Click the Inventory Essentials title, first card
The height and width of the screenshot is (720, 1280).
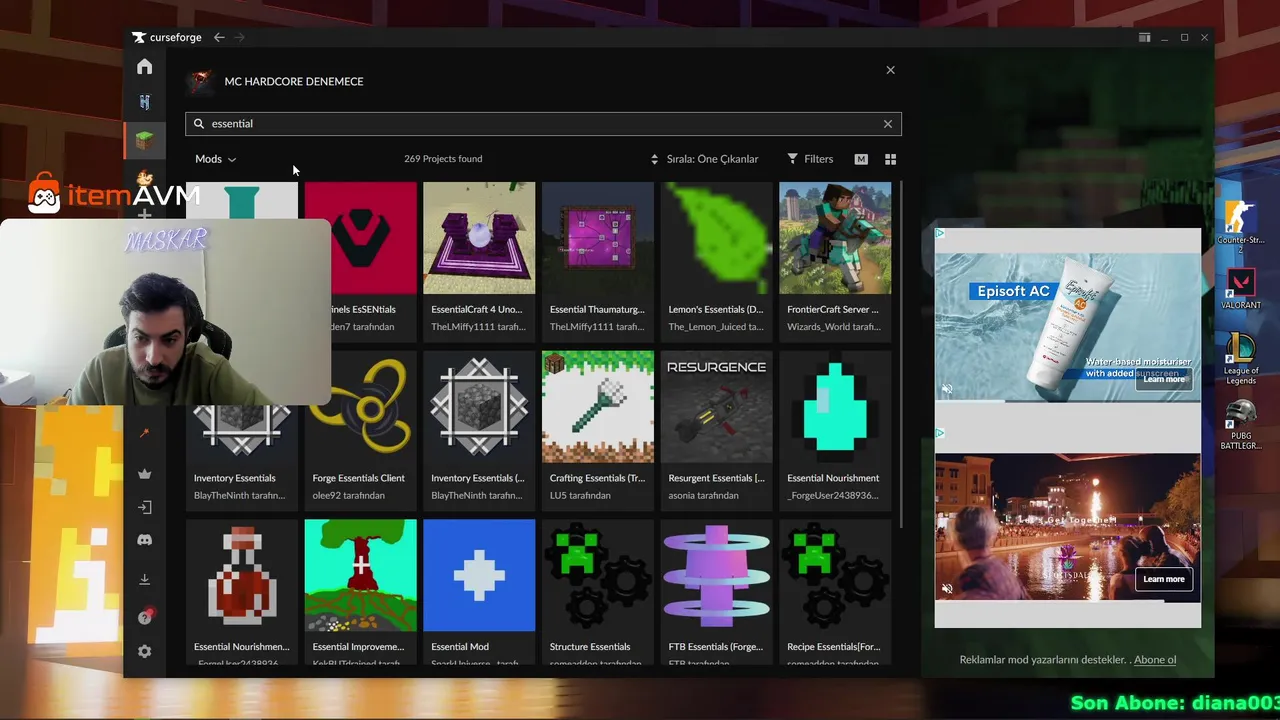click(x=234, y=478)
